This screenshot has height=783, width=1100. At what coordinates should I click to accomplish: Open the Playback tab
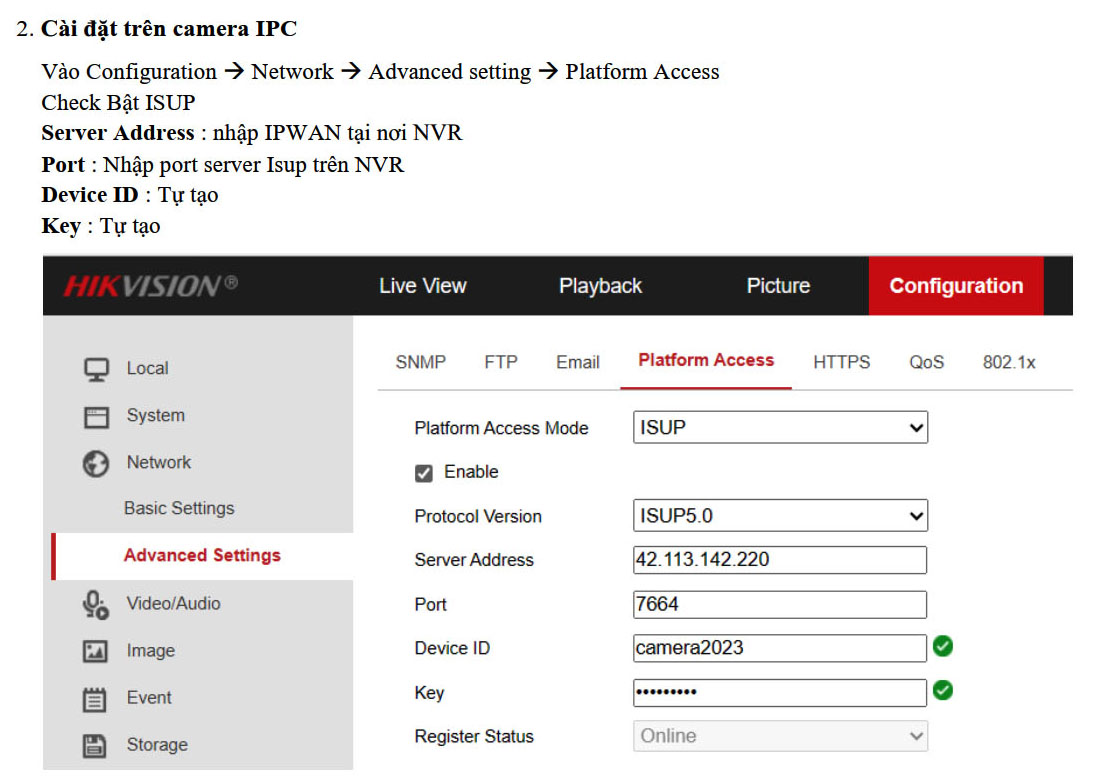tap(600, 285)
